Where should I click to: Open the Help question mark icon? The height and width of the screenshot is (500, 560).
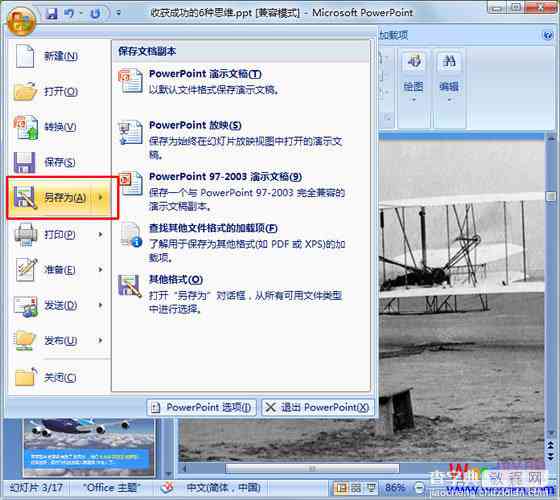coord(548,35)
